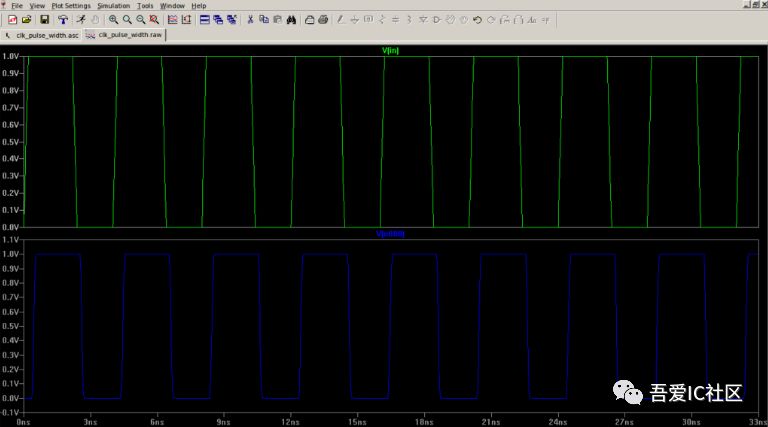Open Control Panel via hammer icon
The height and width of the screenshot is (427, 768).
(x=61, y=19)
